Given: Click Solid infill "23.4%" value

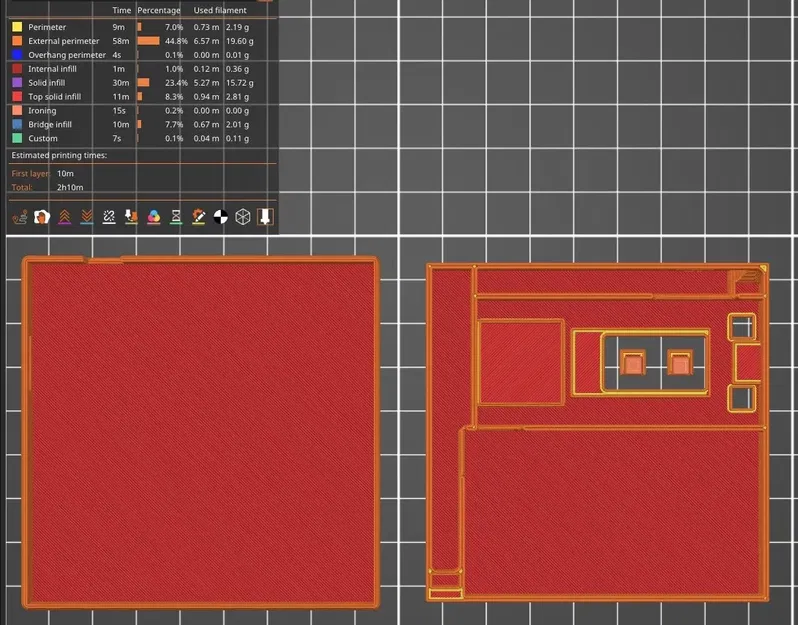Looking at the screenshot, I should coord(176,82).
